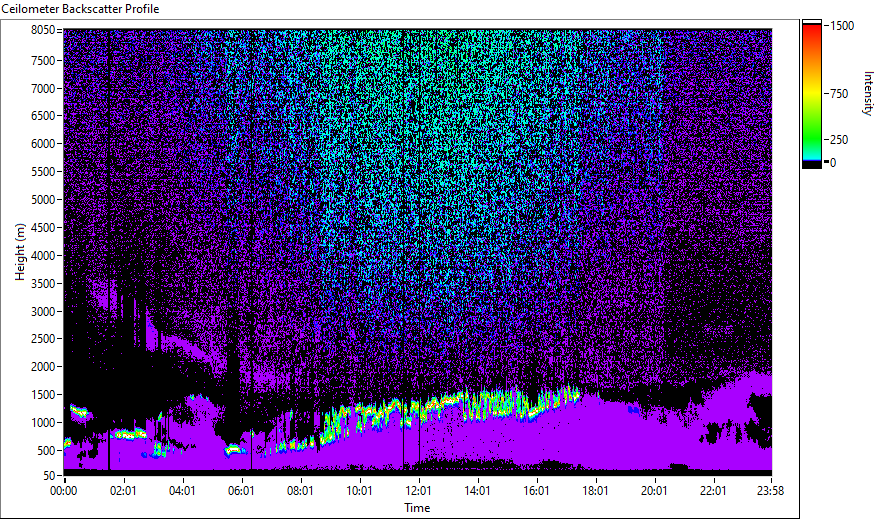Viewport: 878px width, 519px height.
Task: Select the 1000 height axis value
Action: tap(43, 423)
